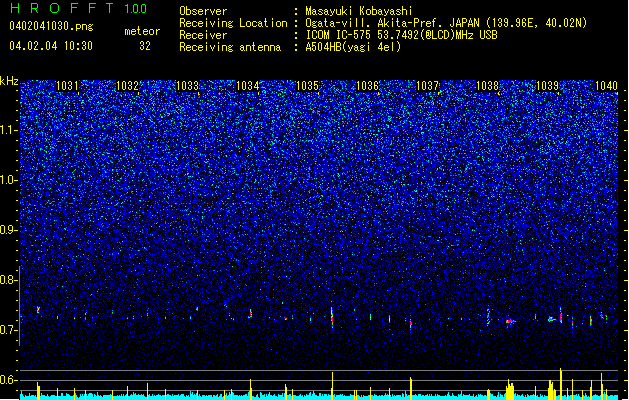Click the 0.8 kHz frequency axis label
The width and height of the screenshot is (629, 400).
(9, 280)
